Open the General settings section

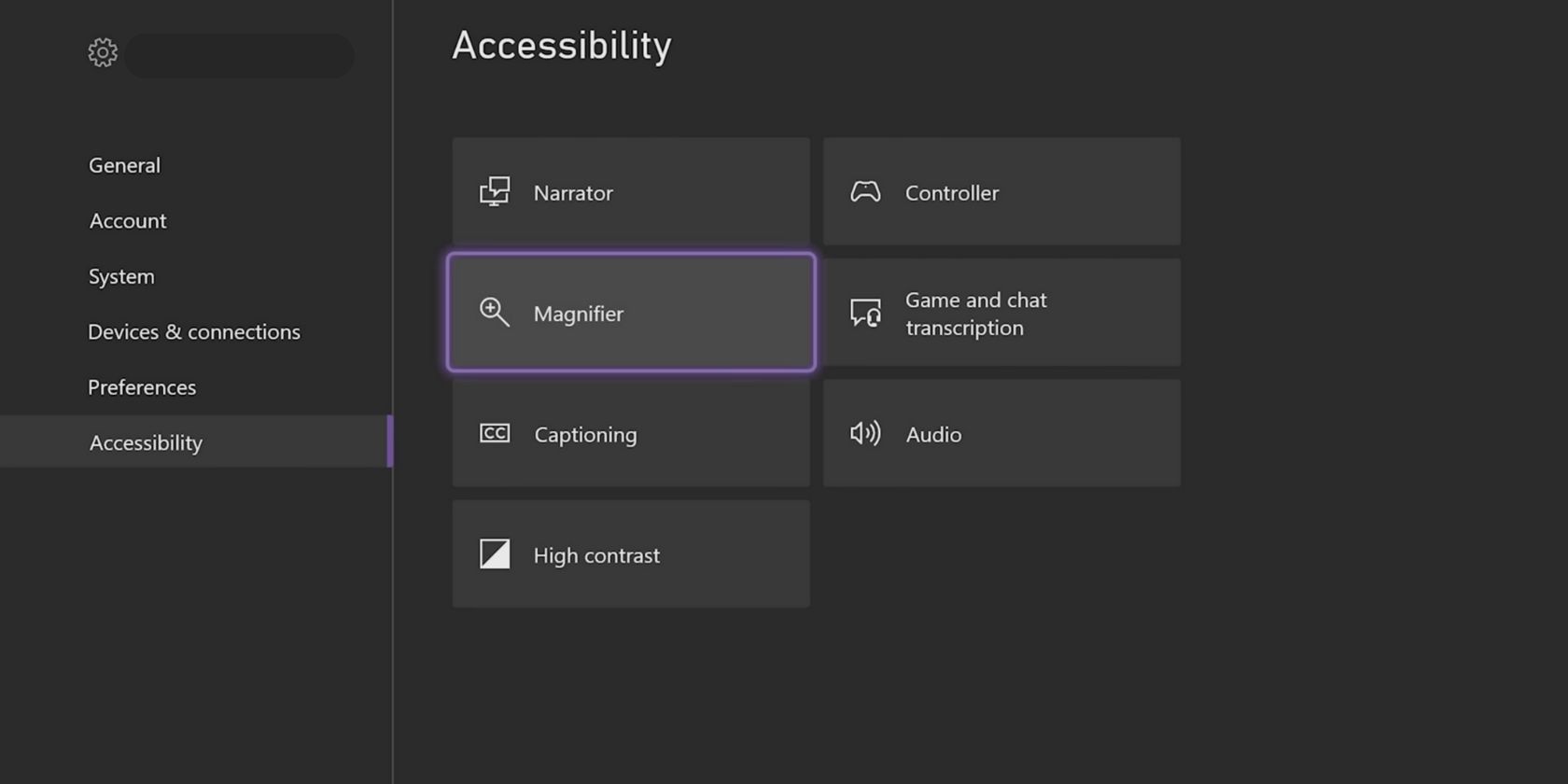(124, 165)
